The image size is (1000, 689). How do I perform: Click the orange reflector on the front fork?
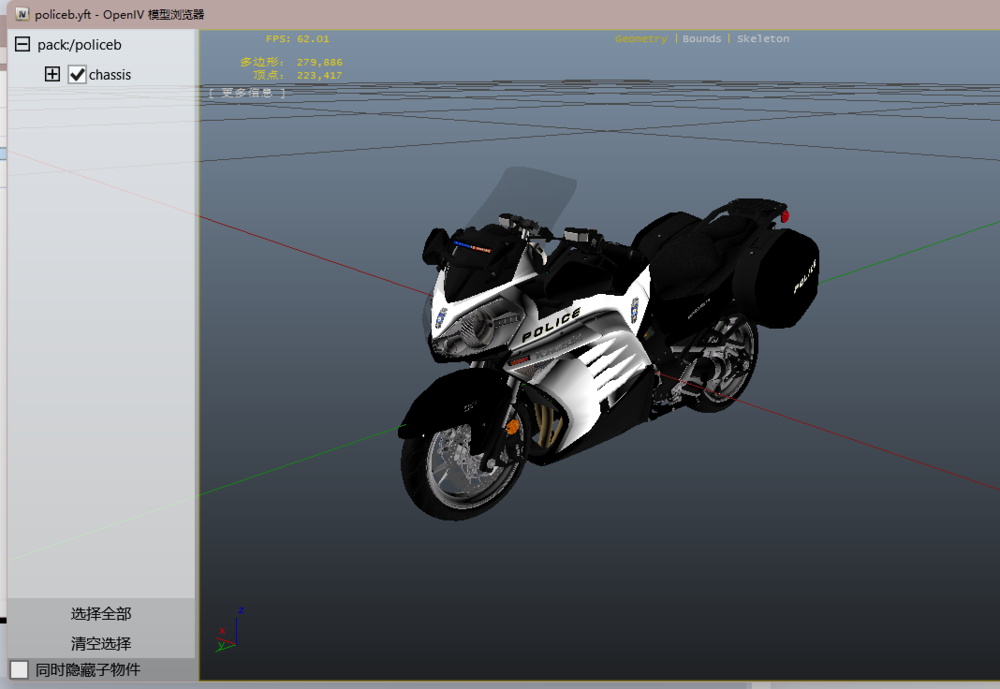pyautogui.click(x=513, y=427)
